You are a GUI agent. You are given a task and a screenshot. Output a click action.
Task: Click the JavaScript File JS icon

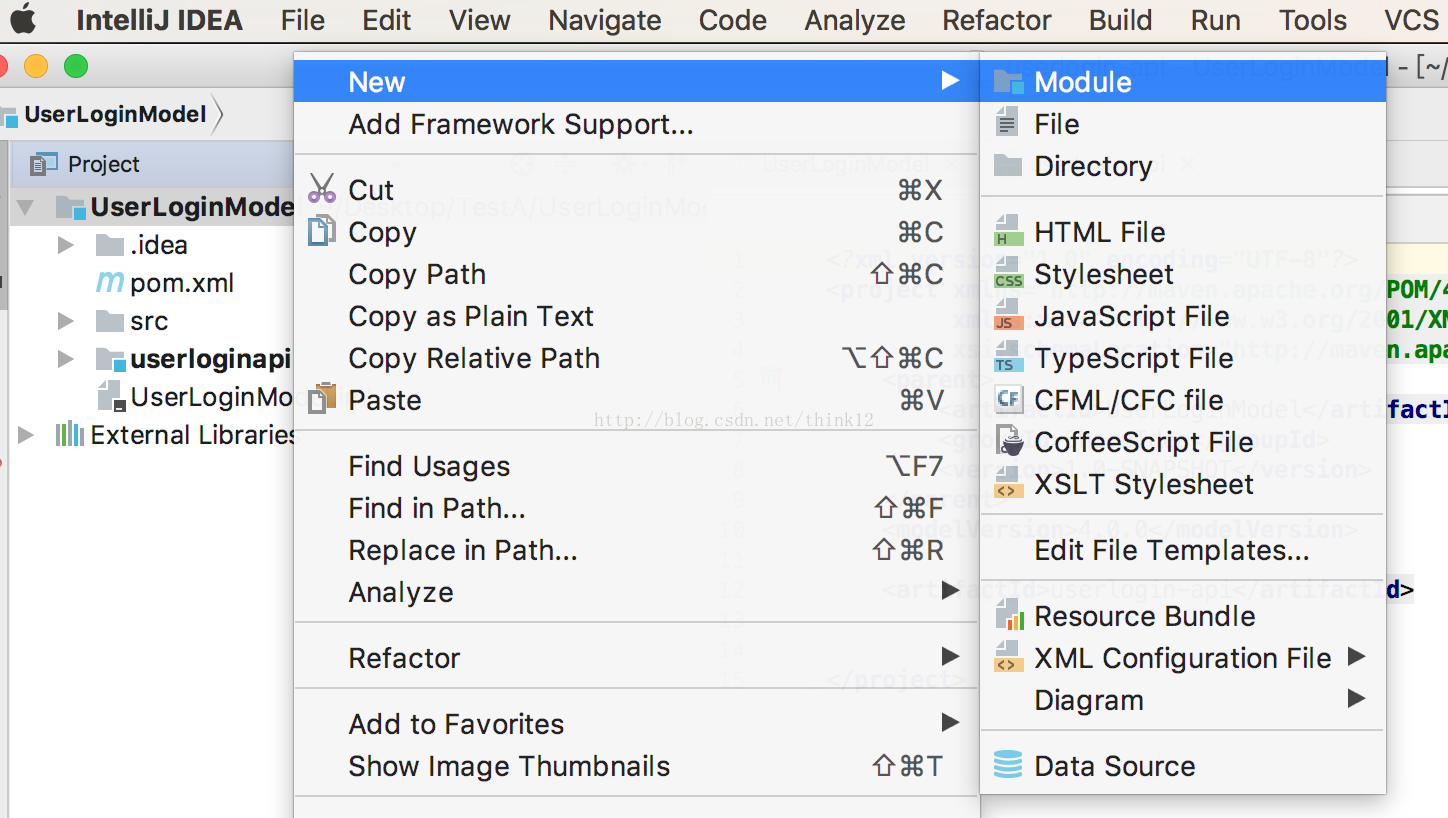pyautogui.click(x=1008, y=316)
